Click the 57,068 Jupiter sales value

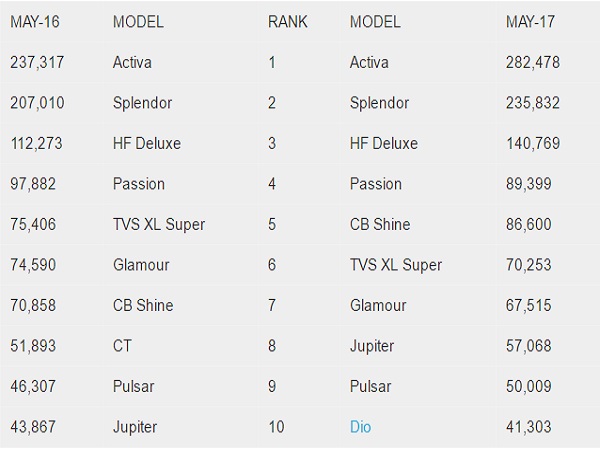coord(529,346)
